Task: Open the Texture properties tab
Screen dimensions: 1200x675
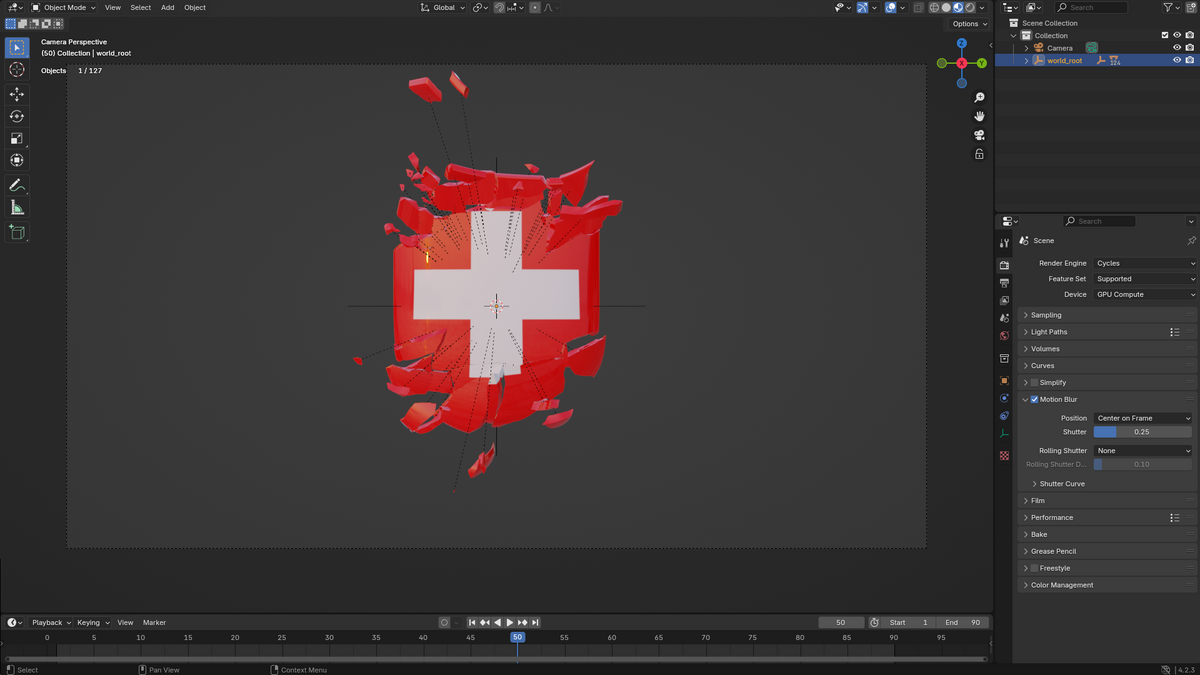Action: pos(1004,456)
